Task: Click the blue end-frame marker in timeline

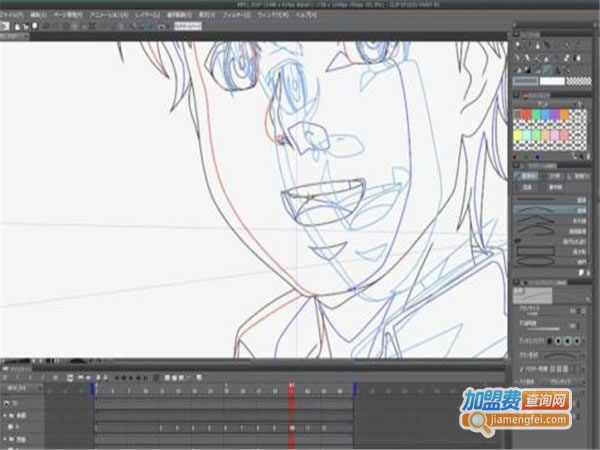Action: tap(355, 389)
